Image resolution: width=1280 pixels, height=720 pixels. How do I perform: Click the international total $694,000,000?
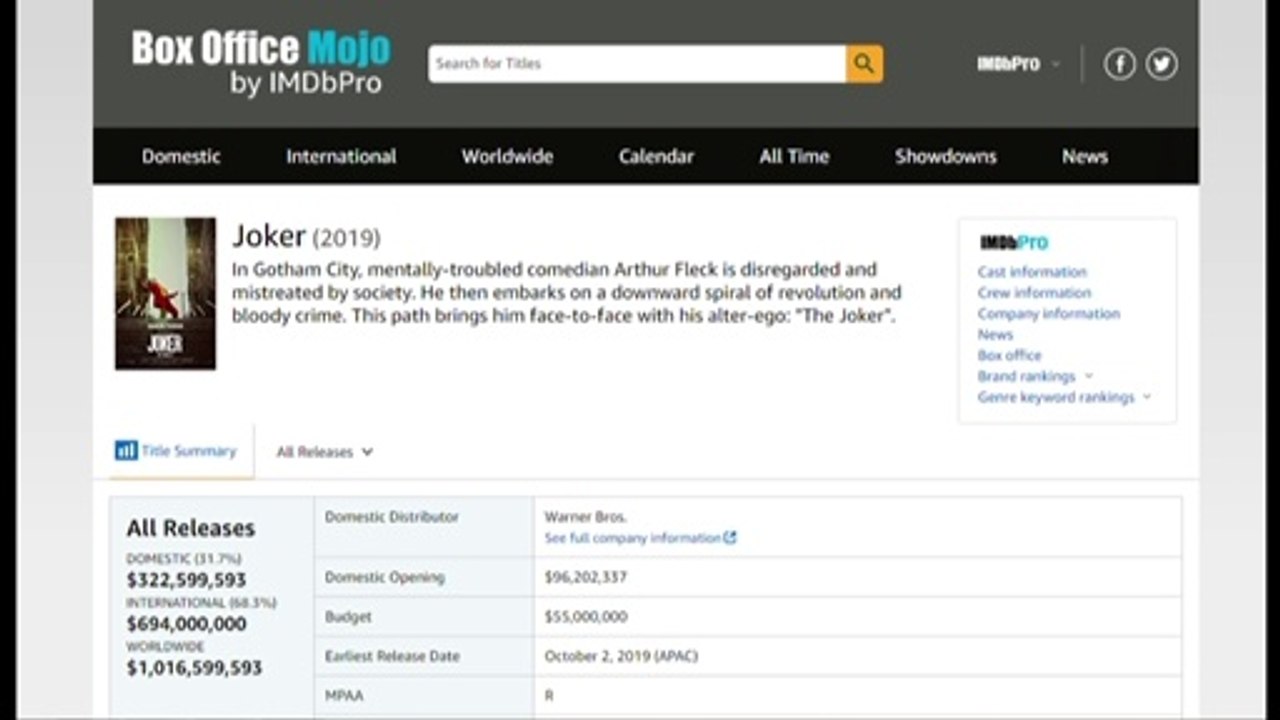186,624
